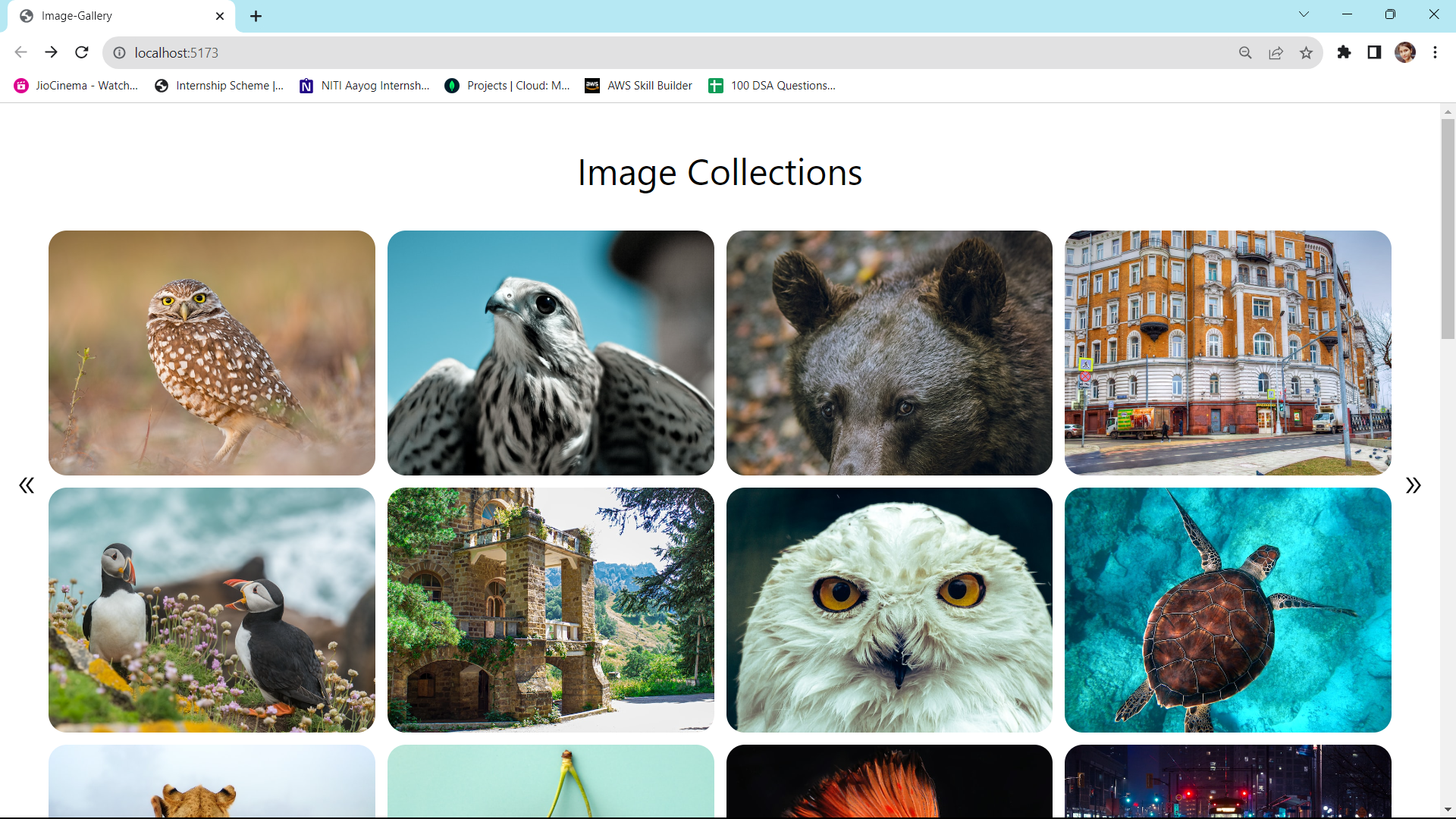Viewport: 1456px width, 819px height.
Task: Bookmark this tab with the star icon
Action: (1306, 52)
